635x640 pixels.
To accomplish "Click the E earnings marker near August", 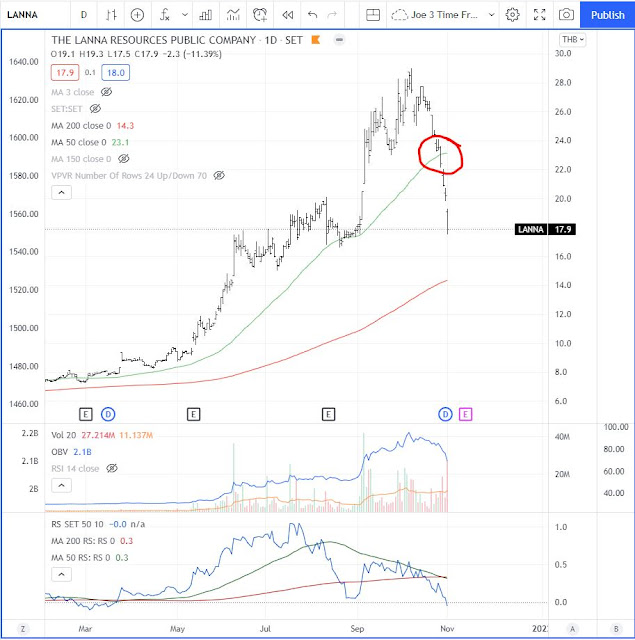I will tap(329, 414).
